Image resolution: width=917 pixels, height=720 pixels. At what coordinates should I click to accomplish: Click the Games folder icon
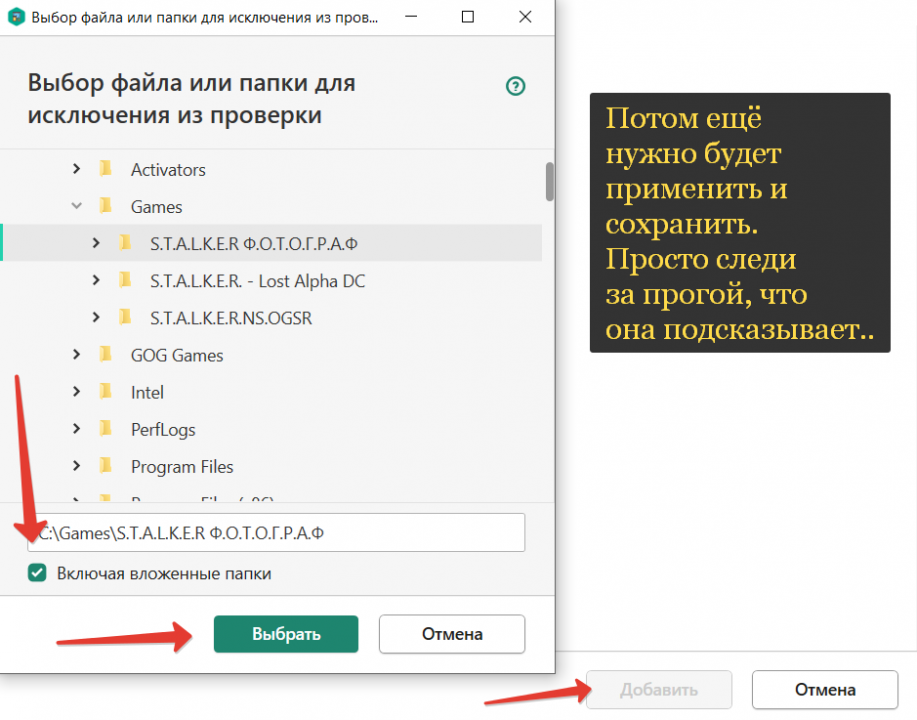pos(106,206)
